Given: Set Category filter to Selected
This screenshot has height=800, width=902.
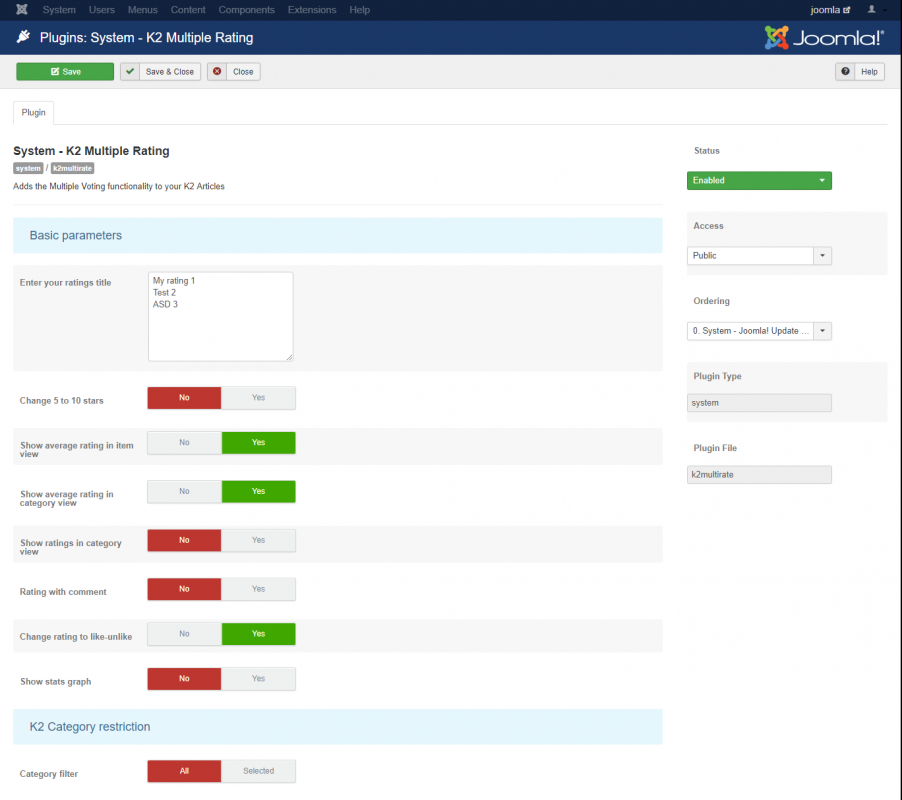Looking at the screenshot, I should 258,772.
